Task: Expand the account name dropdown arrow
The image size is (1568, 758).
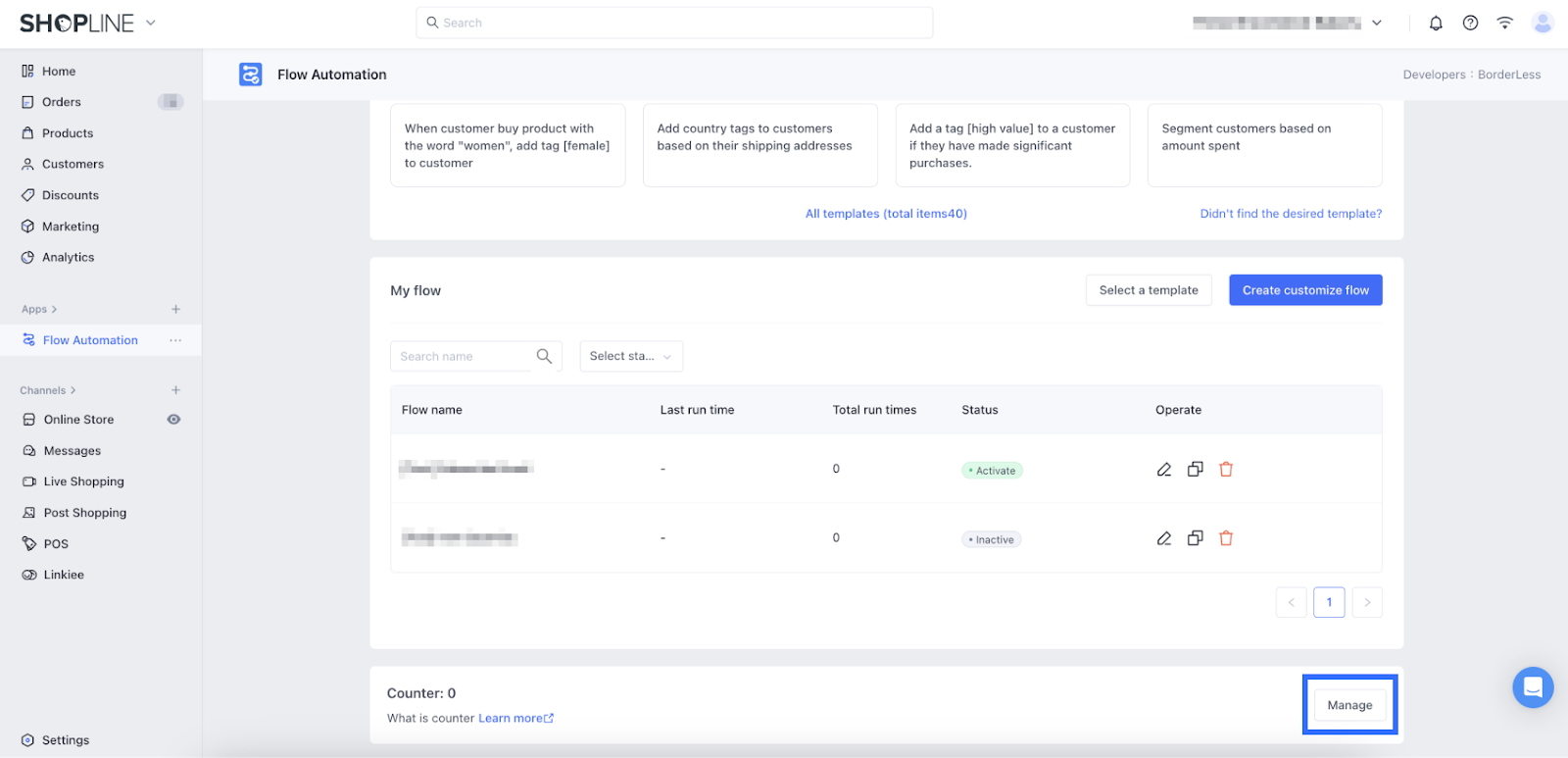Action: pos(1376,24)
